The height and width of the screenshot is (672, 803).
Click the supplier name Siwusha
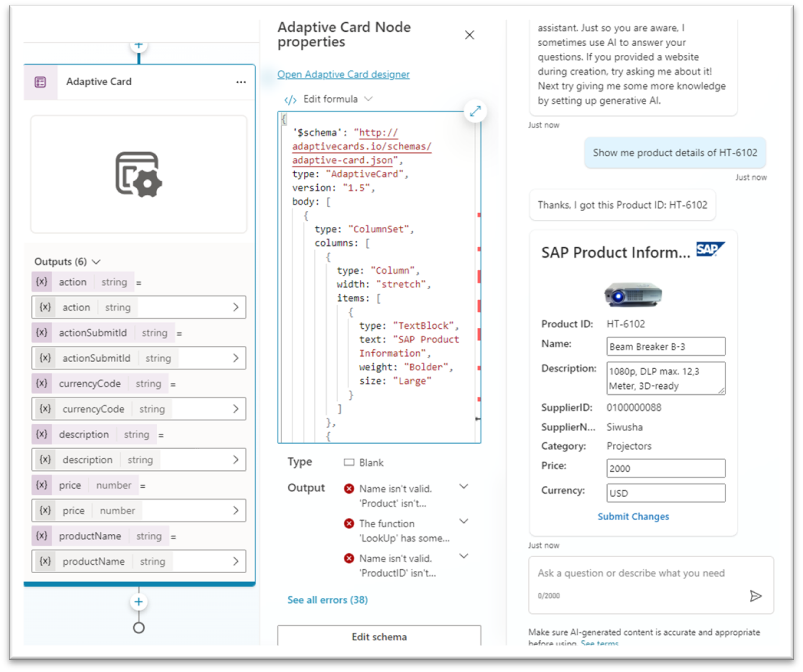tap(625, 427)
